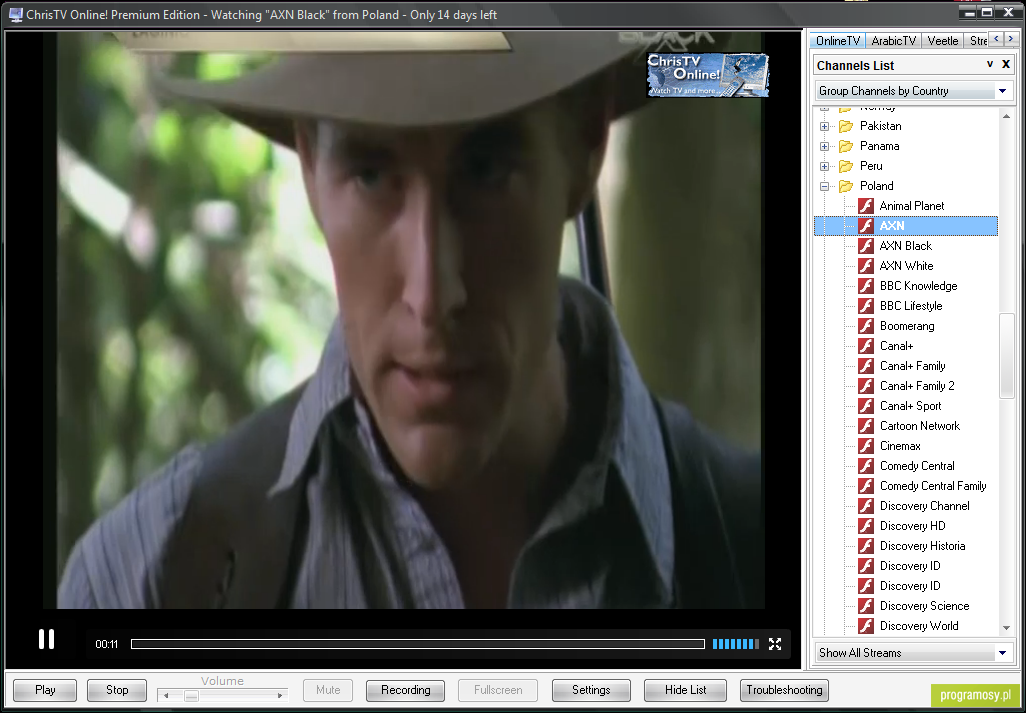The height and width of the screenshot is (713, 1026).
Task: Open the Troubleshooting button
Action: (x=785, y=690)
